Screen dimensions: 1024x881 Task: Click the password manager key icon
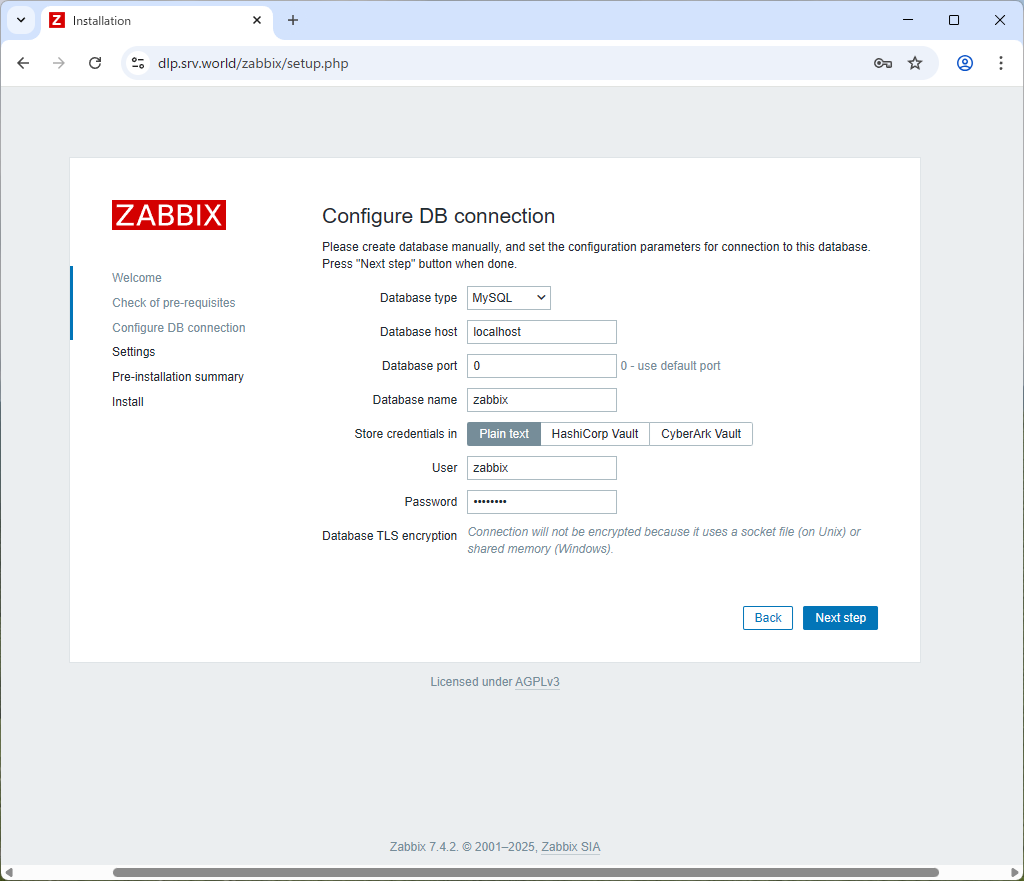click(x=882, y=63)
